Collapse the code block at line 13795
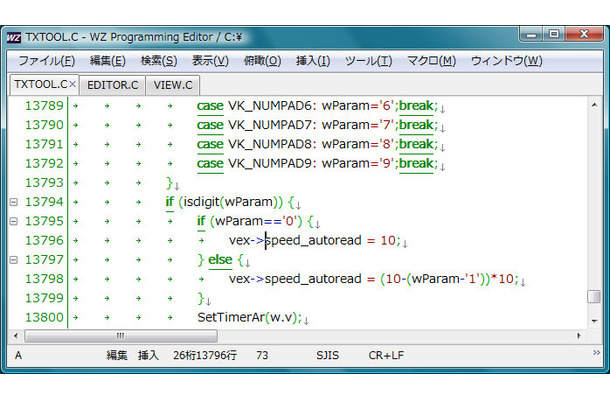This screenshot has width=610, height=400. (x=13, y=221)
